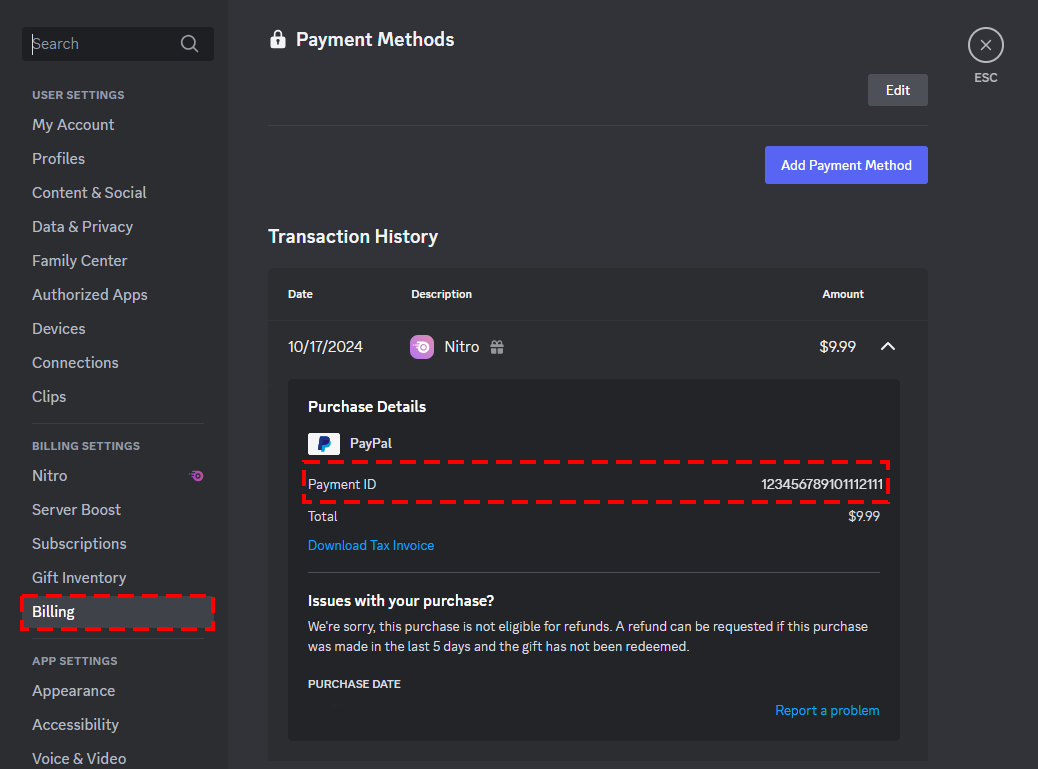This screenshot has height=769, width=1038.
Task: Click the PayPal logo in Purchase Details
Action: [323, 443]
